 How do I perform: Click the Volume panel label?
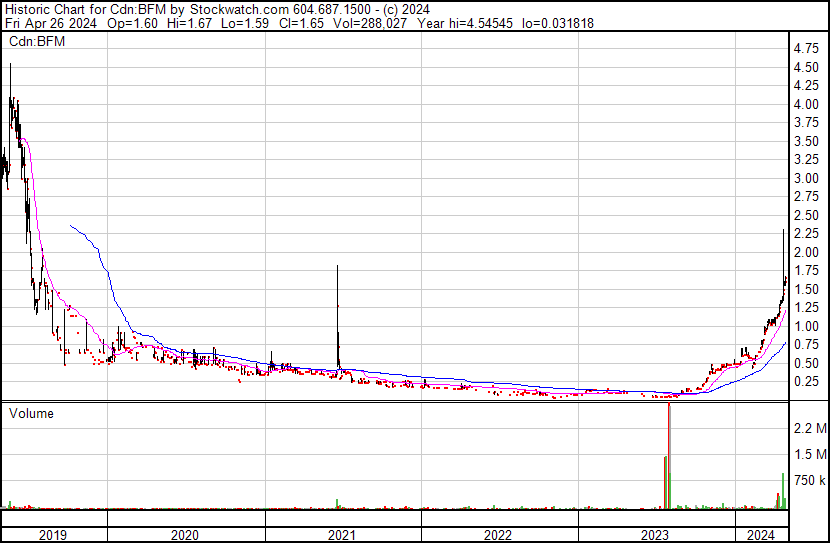32,413
